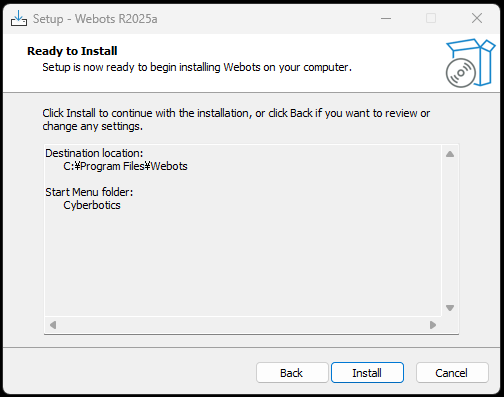Click the 'Cyberbotics' start menu folder text
504x397 pixels.
coord(92,205)
